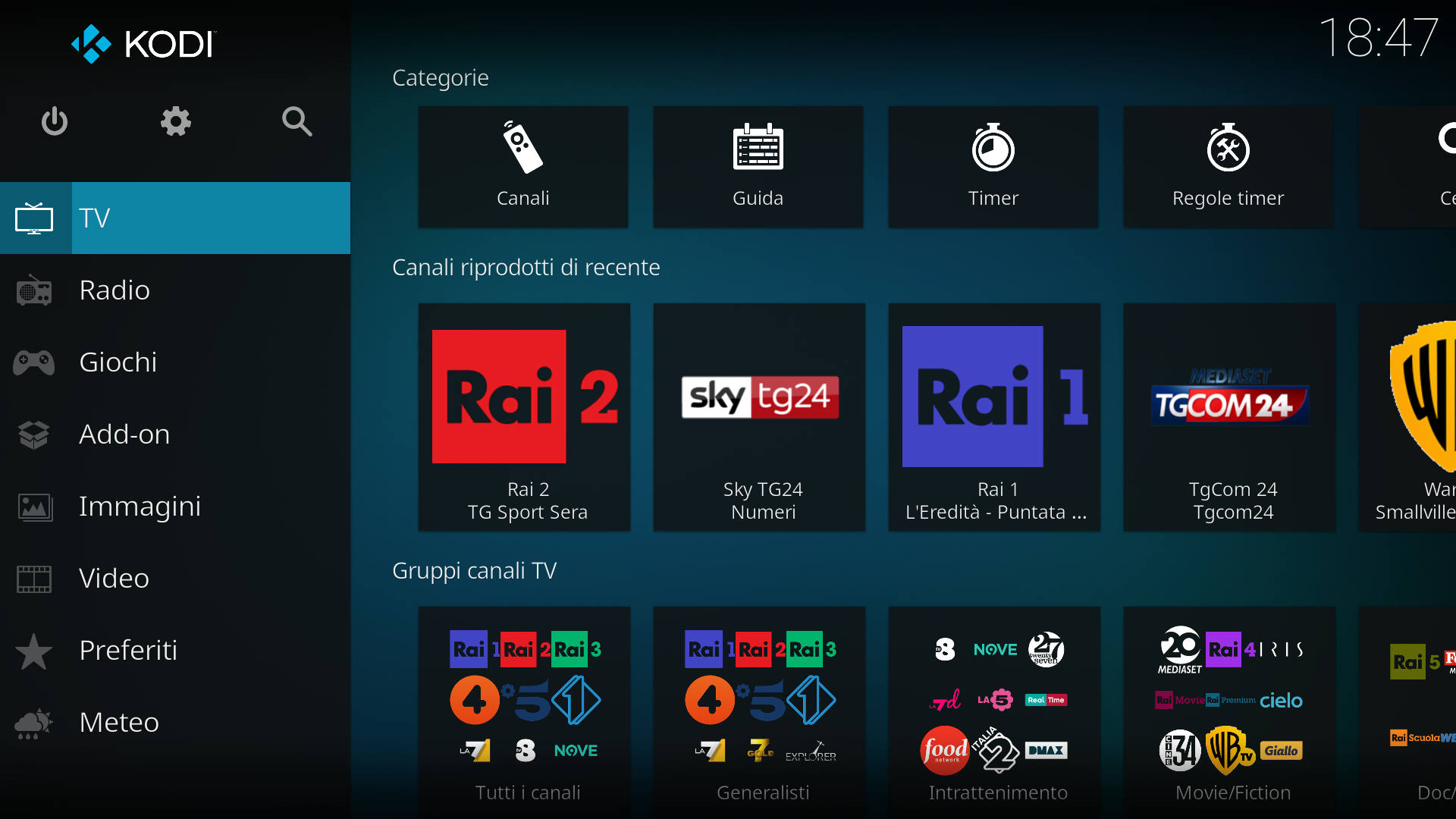Click the Guida calendar icon
The image size is (1456, 819).
pyautogui.click(x=758, y=147)
